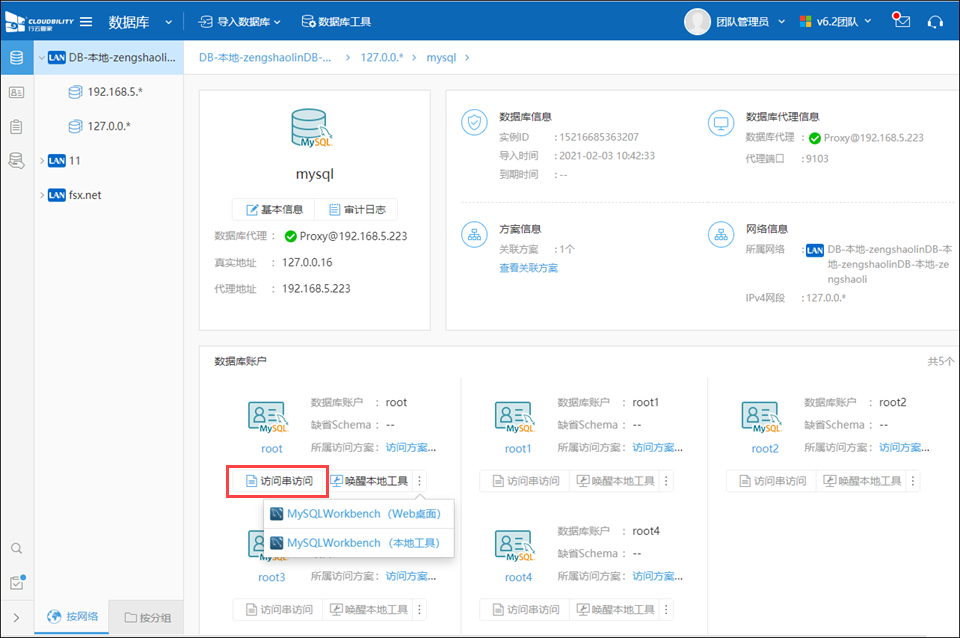Image resolution: width=960 pixels, height=638 pixels.
Task: Switch to the 按分组 tab
Action: [x=147, y=617]
